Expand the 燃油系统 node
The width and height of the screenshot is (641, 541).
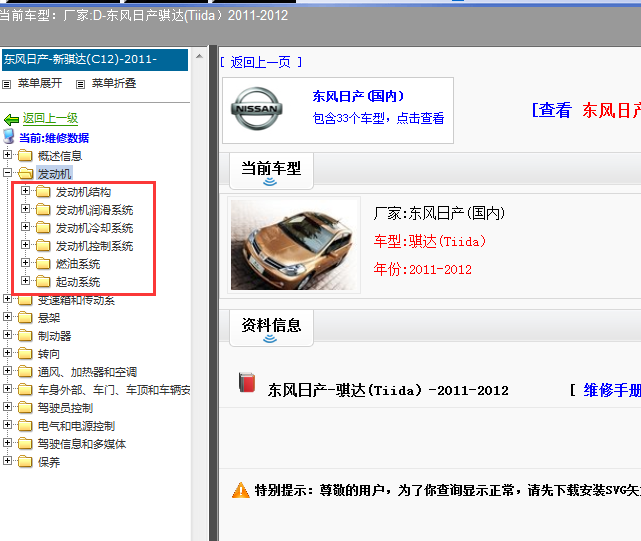pos(25,263)
